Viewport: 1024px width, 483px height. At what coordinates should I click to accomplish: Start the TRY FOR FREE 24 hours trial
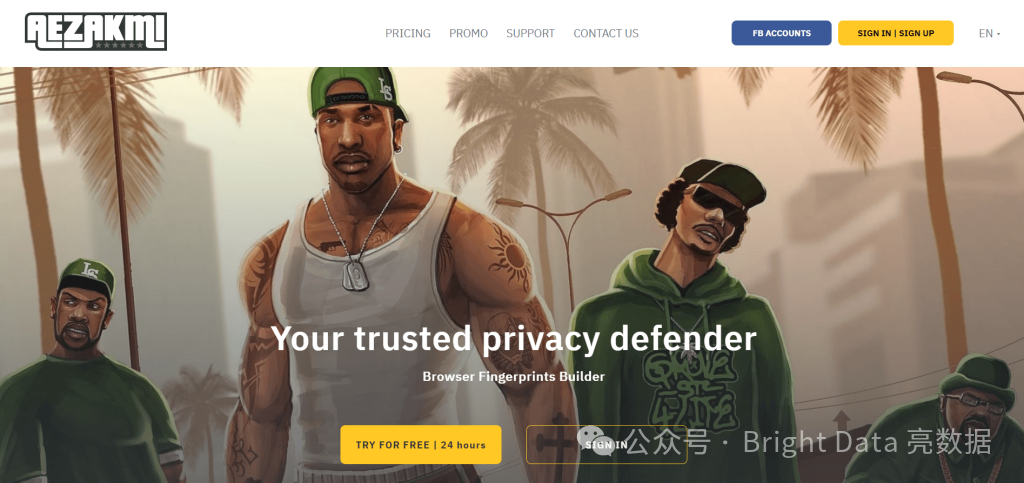421,444
